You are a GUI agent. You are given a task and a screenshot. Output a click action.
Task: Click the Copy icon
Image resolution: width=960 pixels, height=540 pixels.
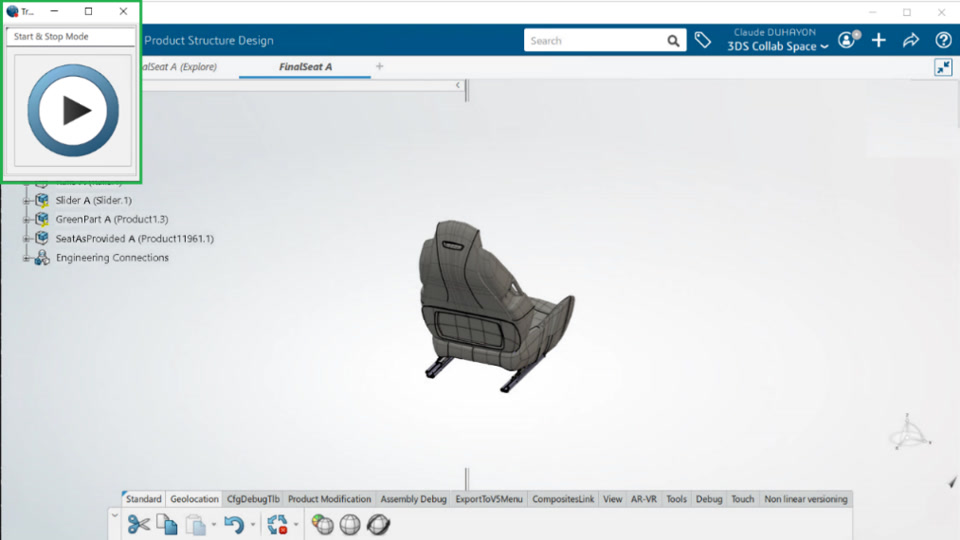click(x=167, y=525)
